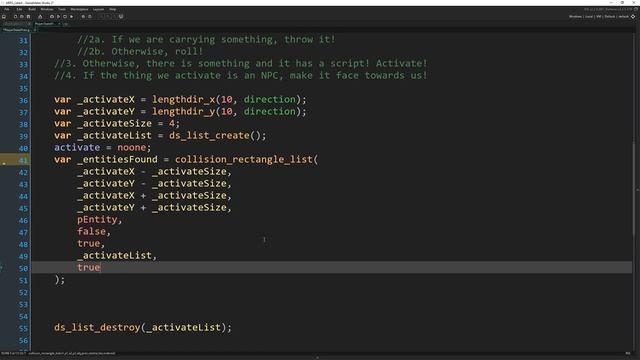
Task: Click the Create Executable toolbar icon
Action: (40, 17)
